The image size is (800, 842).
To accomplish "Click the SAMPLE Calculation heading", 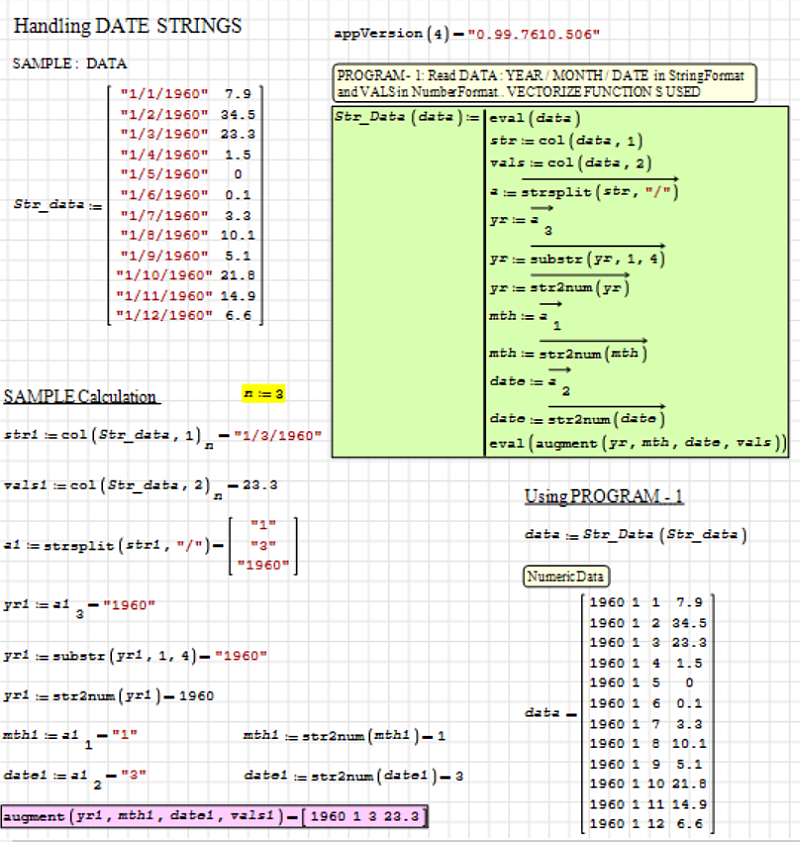I will [x=82, y=396].
